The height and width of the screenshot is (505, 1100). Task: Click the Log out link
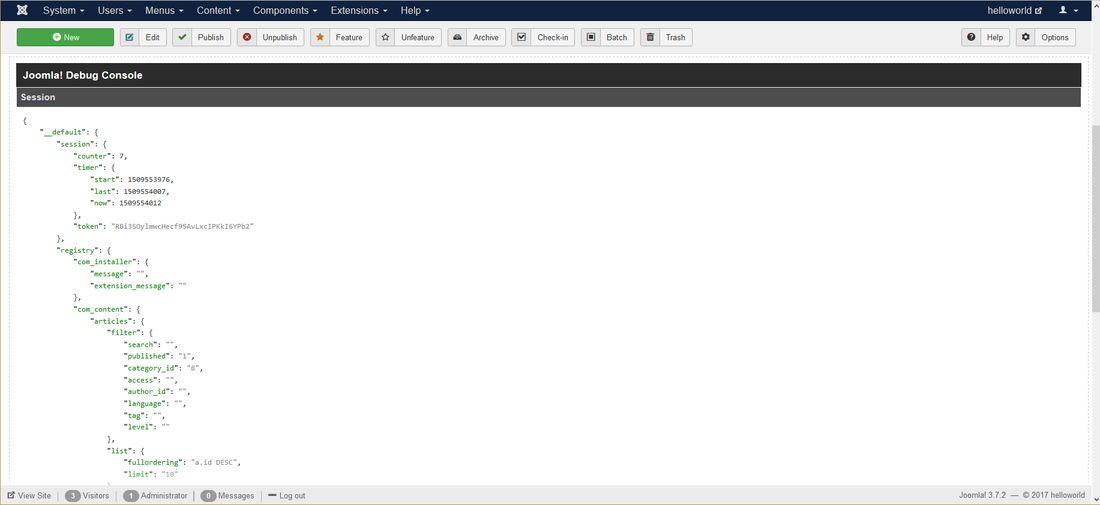coord(287,495)
